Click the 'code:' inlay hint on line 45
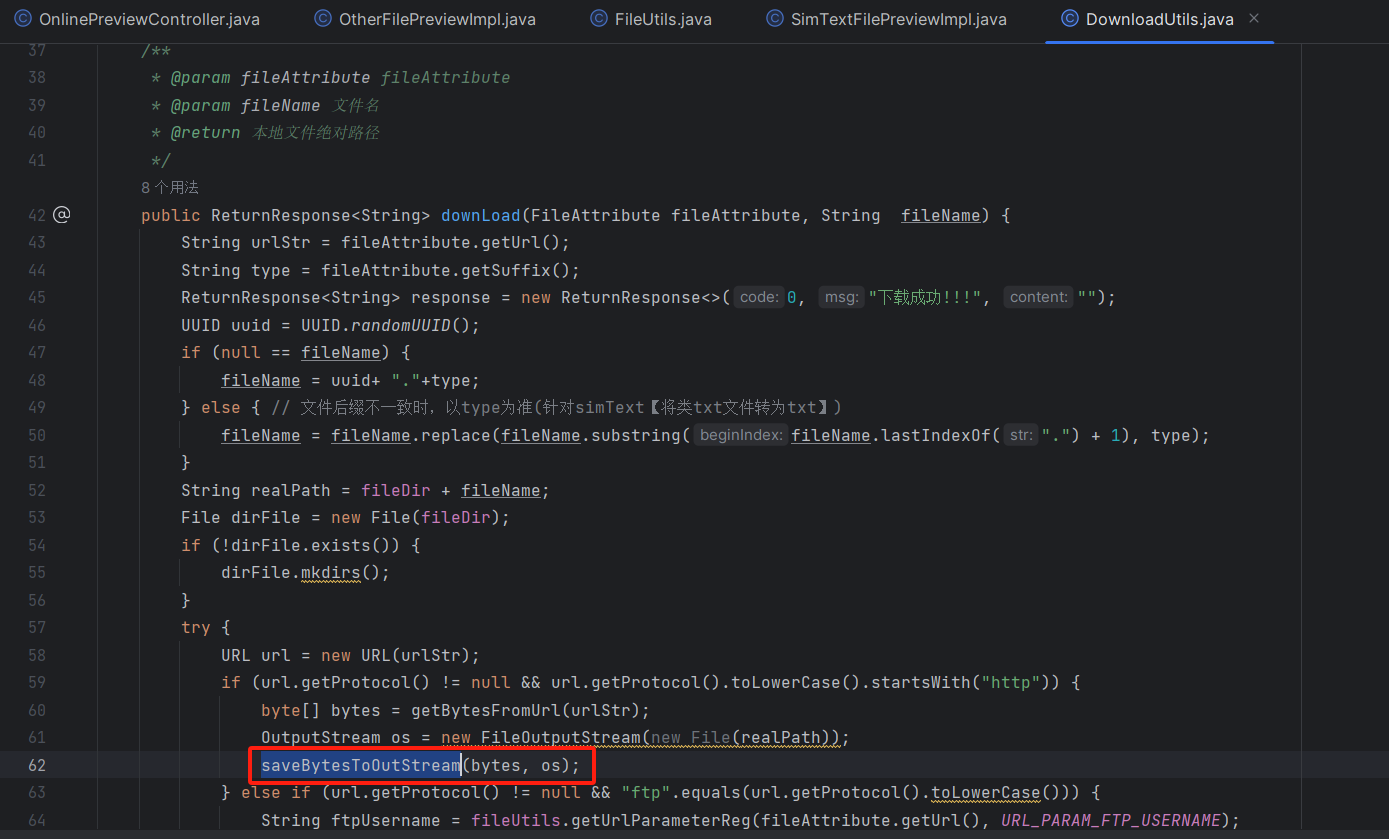Image resolution: width=1389 pixels, height=839 pixels. 759,297
